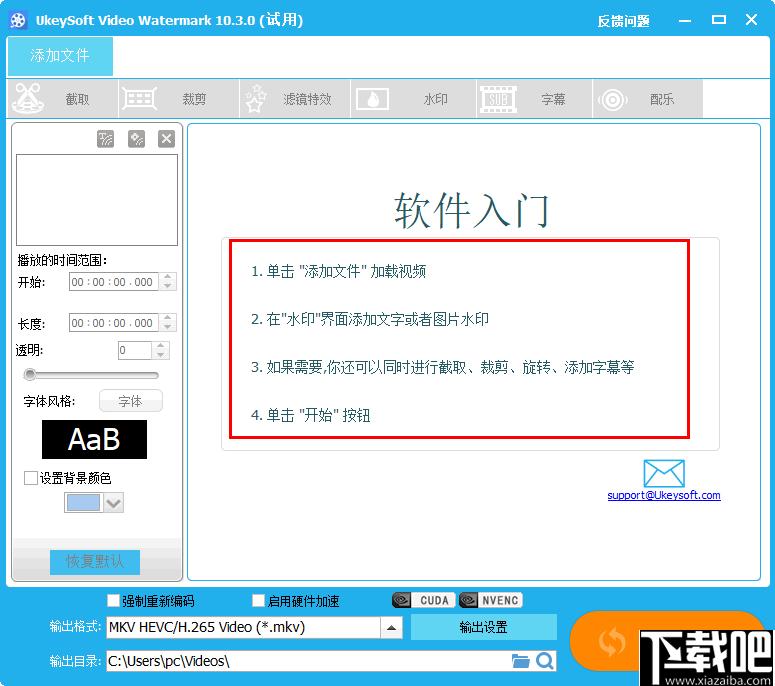Open the 裁剪 (crop) tab
This screenshot has height=686, width=775.
pos(179,99)
